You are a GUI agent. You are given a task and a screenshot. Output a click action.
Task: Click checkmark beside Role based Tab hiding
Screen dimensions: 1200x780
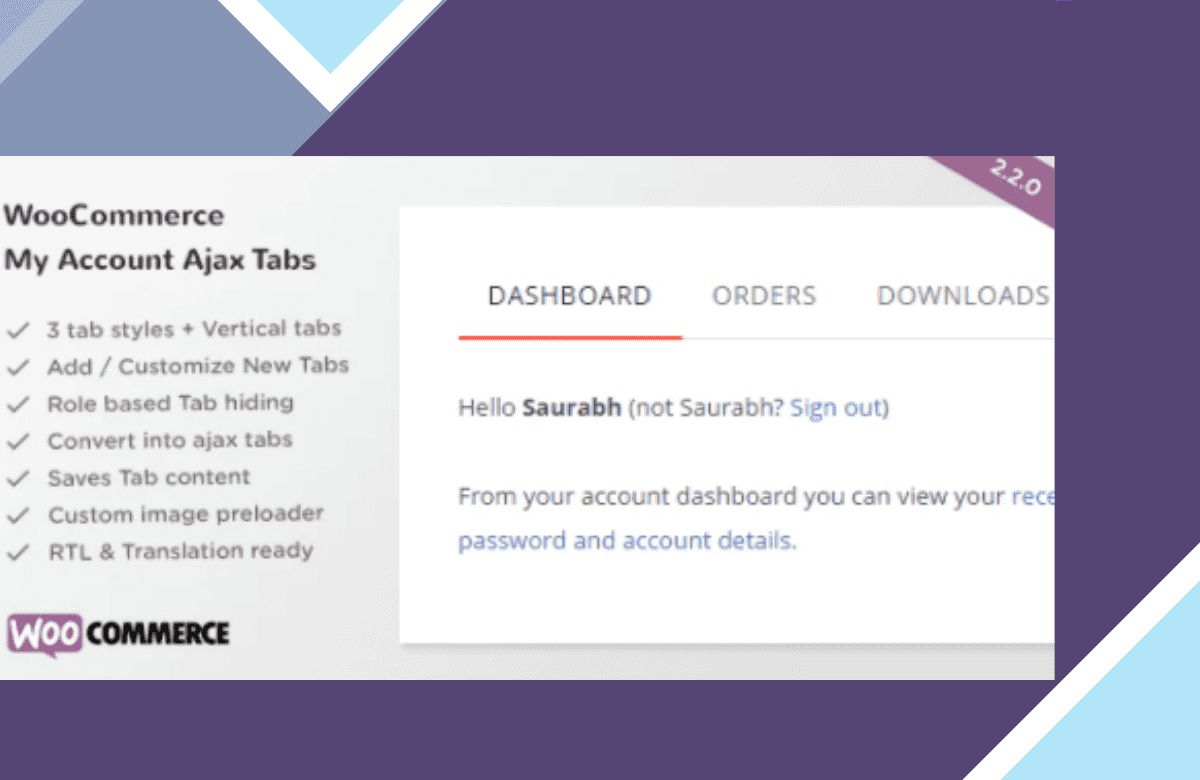(x=17, y=404)
